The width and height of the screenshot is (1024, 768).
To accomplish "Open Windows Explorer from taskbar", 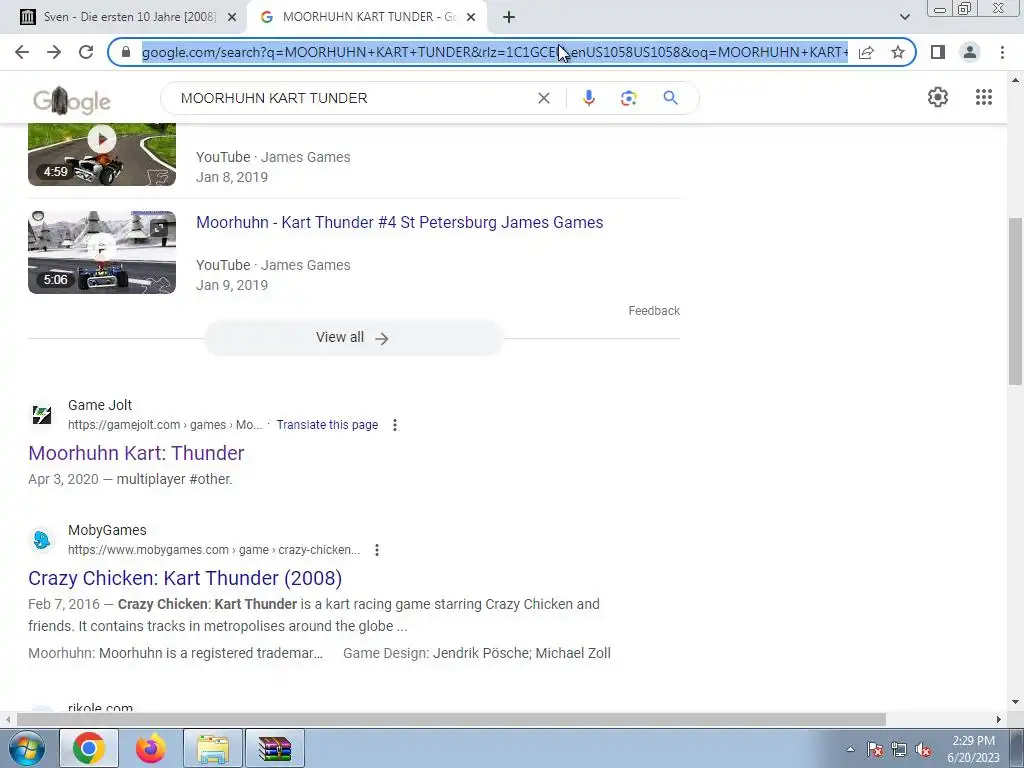I will coord(213,748).
